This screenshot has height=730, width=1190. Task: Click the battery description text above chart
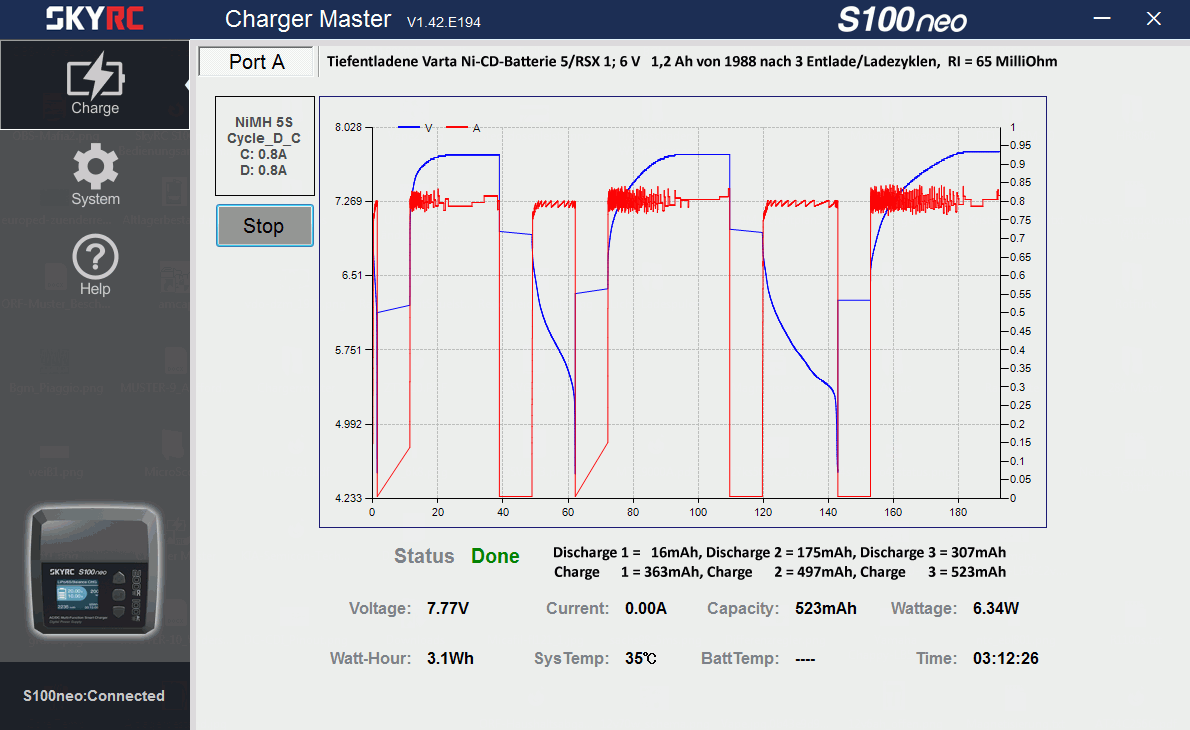pos(692,62)
